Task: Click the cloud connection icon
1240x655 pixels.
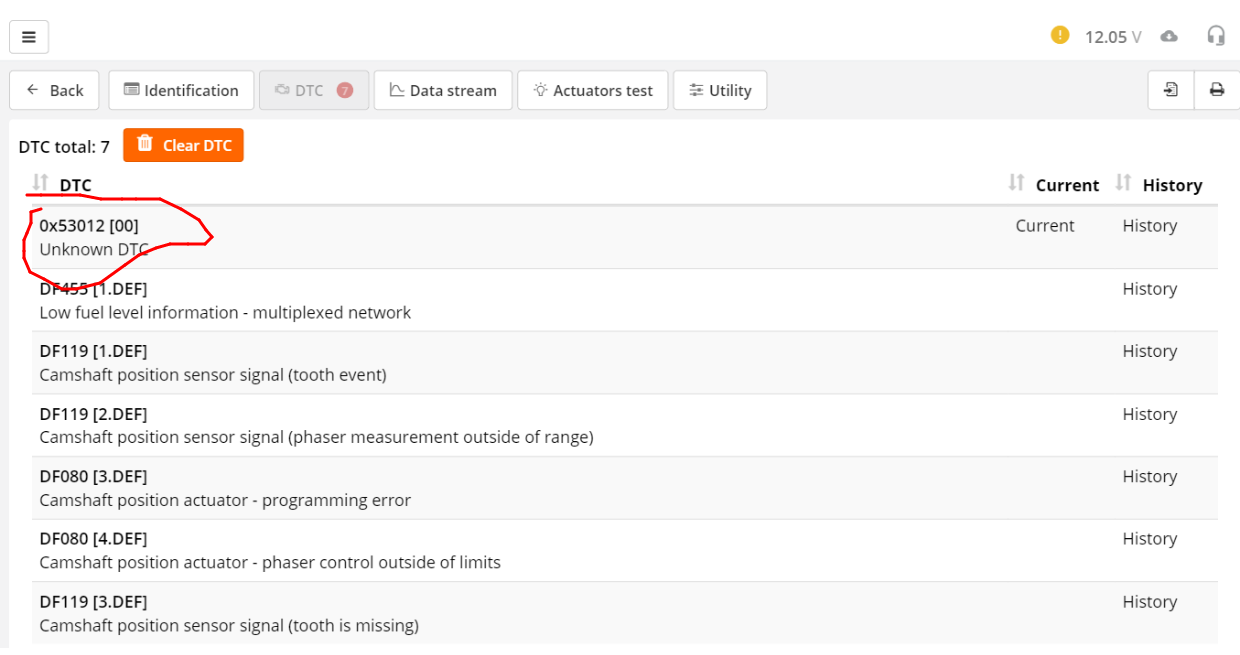Action: click(x=1169, y=36)
